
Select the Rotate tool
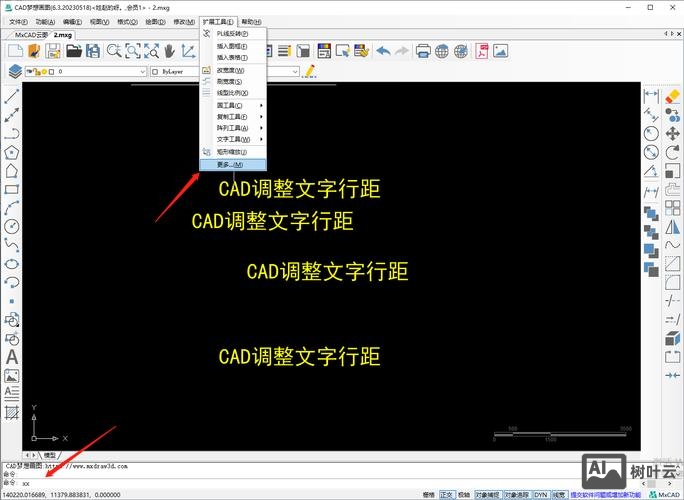673,152
